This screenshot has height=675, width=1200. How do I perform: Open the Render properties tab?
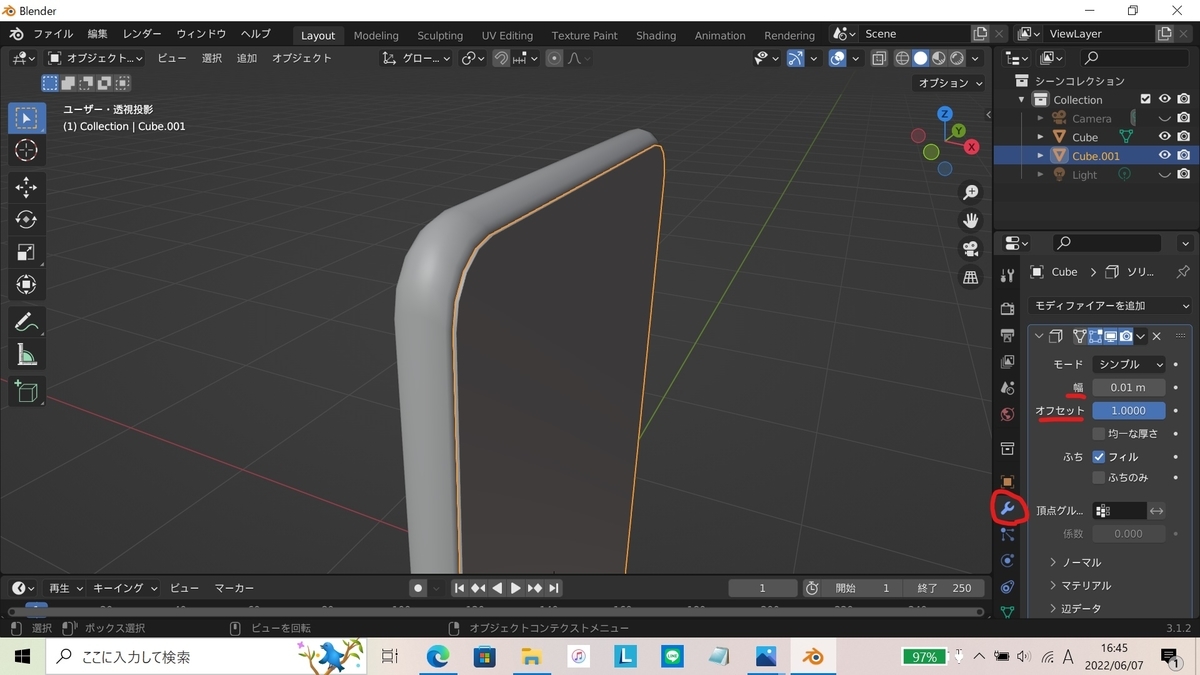[x=1007, y=309]
